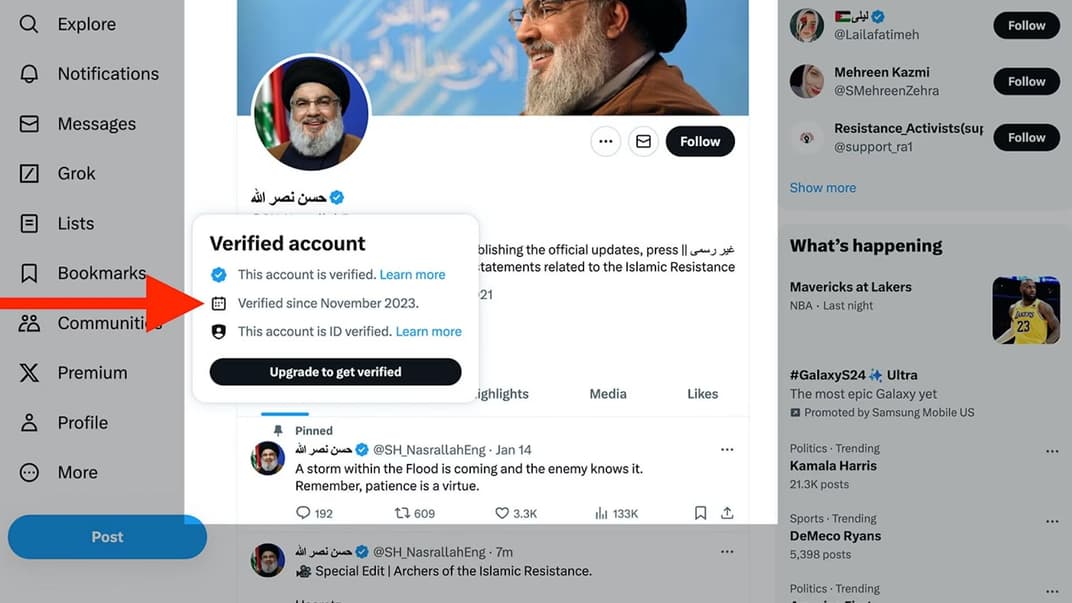Viewport: 1072px width, 603px height.
Task: Open Premium X icon in sidebar
Action: pos(29,373)
